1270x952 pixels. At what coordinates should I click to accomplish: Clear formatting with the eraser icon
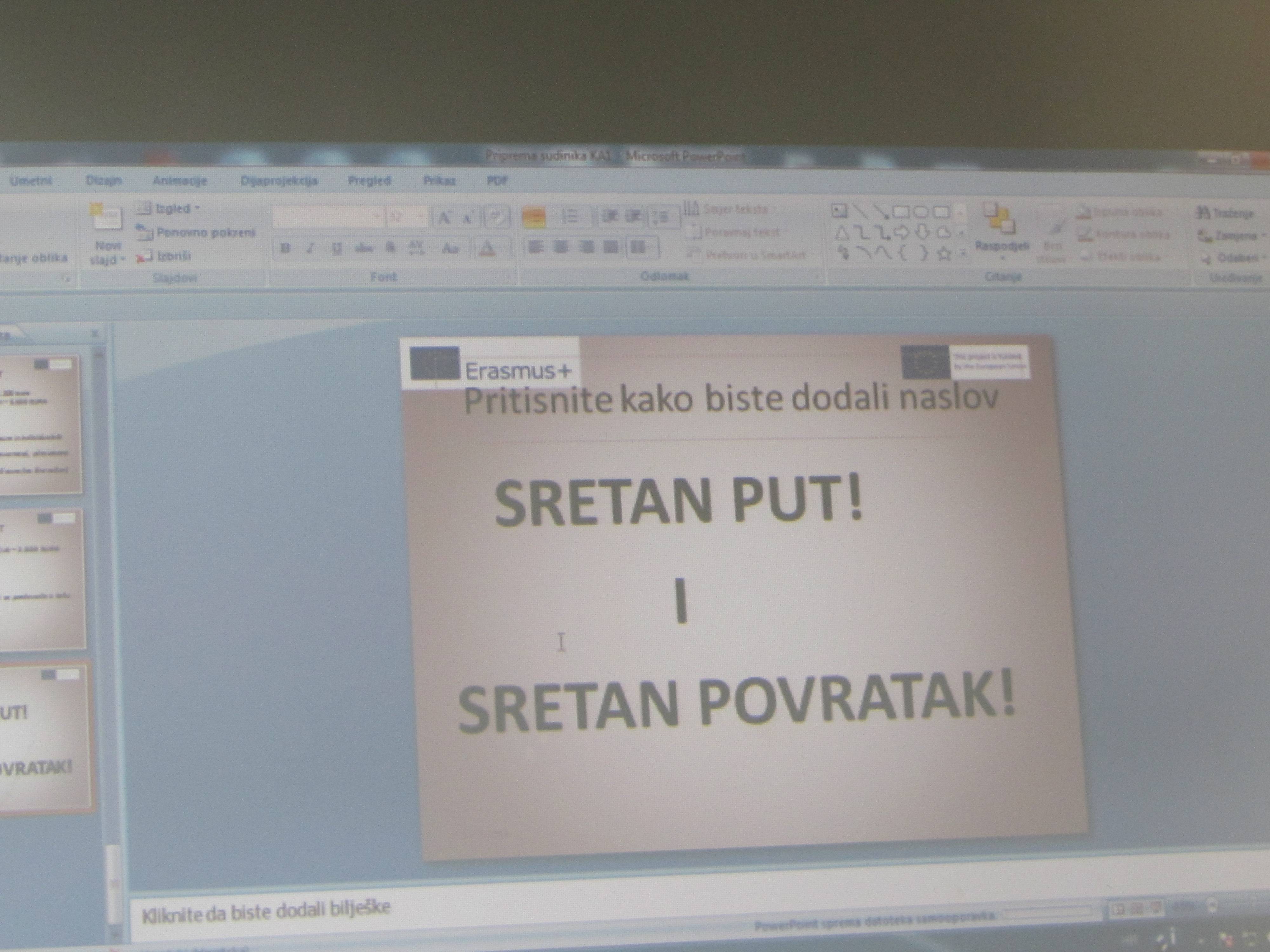[497, 217]
